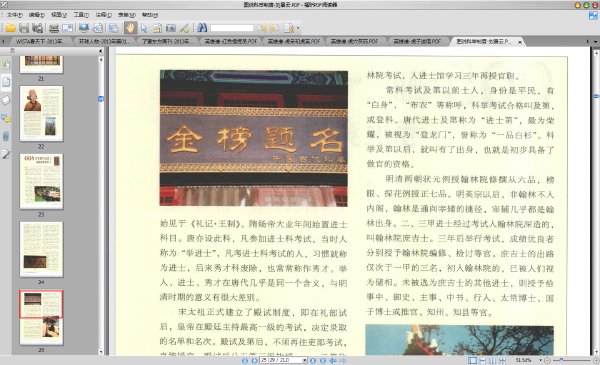Toggle single page layout mode
Viewport: 600px width, 365px height.
[473, 360]
